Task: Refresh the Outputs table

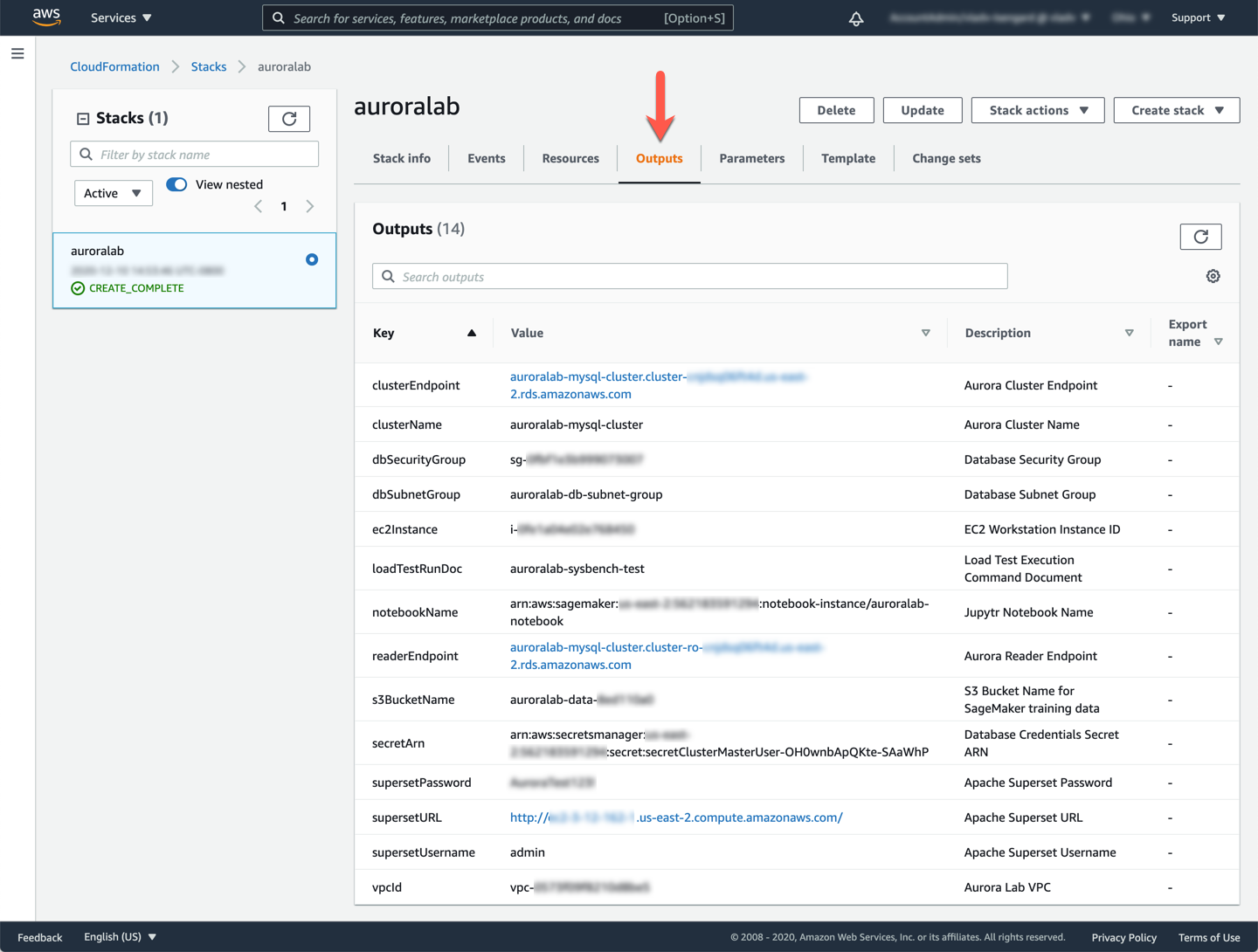Action: (1200, 237)
